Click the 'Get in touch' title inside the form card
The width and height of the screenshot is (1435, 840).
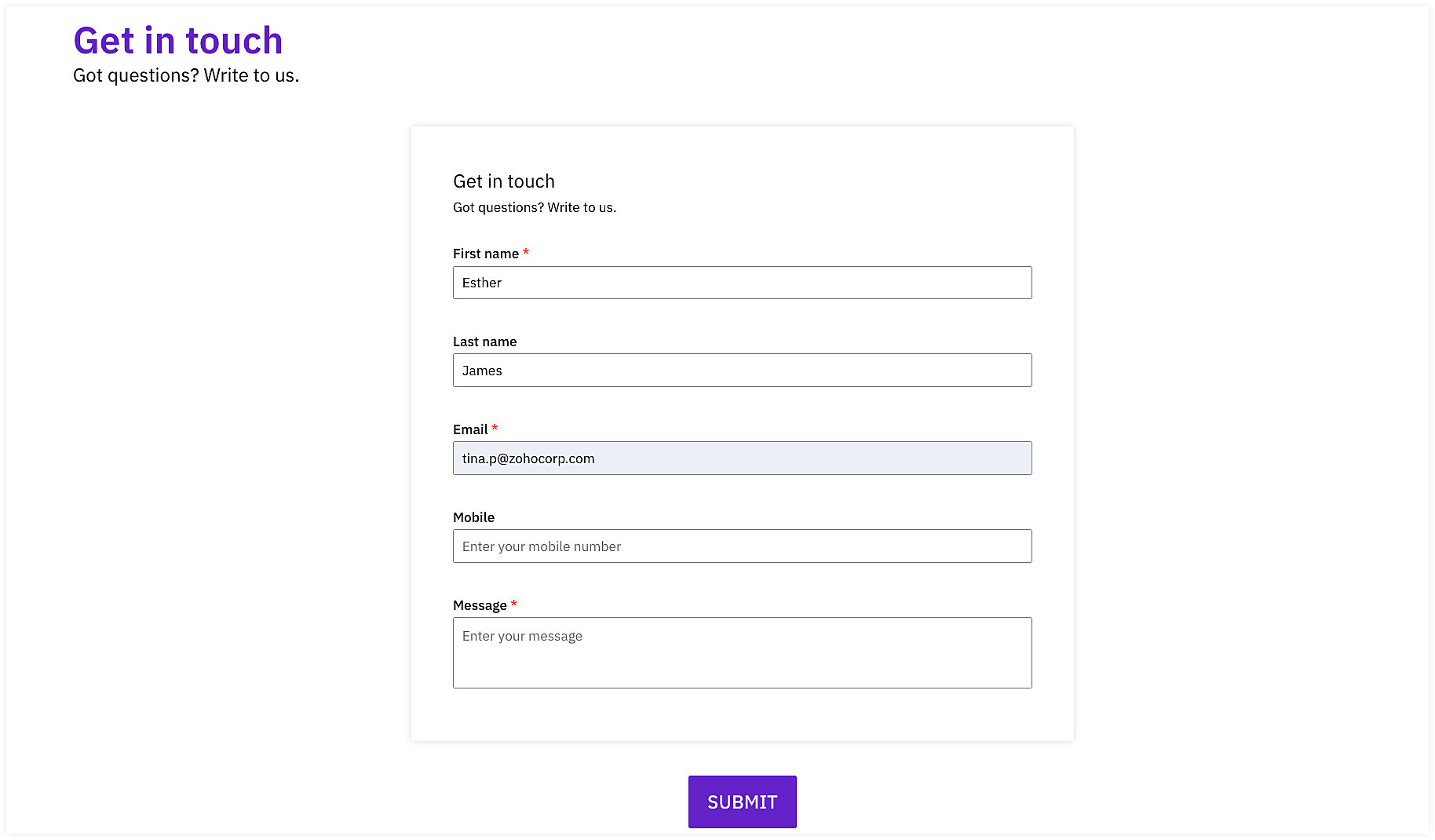(x=503, y=181)
